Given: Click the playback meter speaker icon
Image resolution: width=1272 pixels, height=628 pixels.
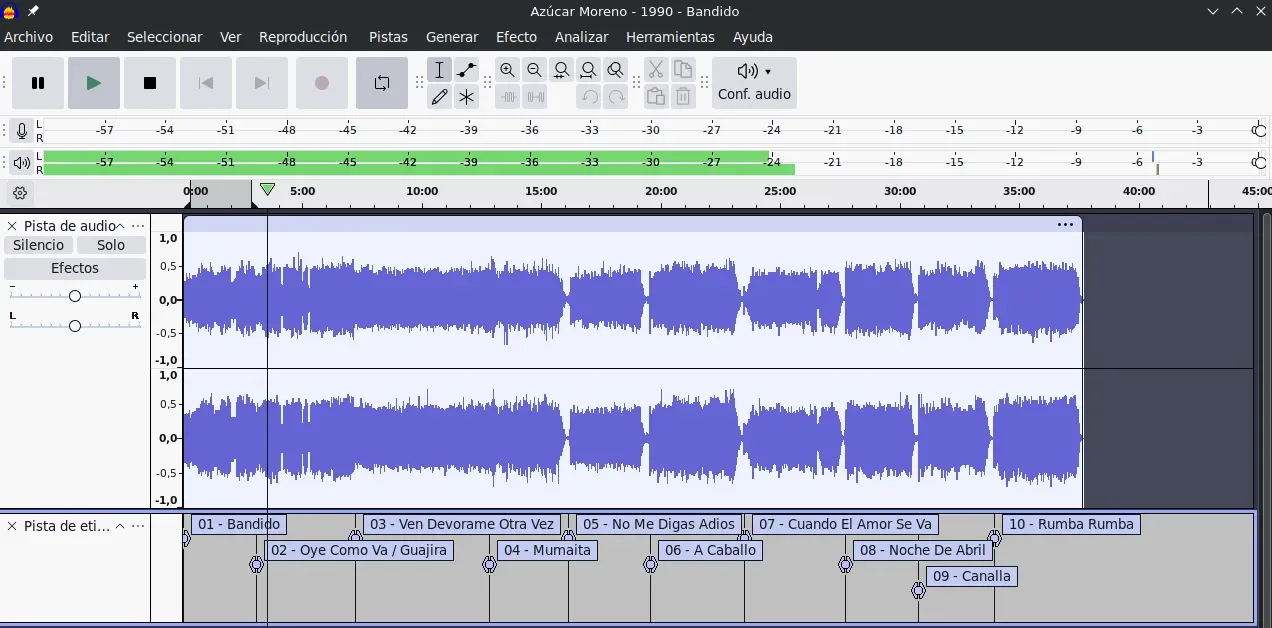Looking at the screenshot, I should click(x=22, y=163).
